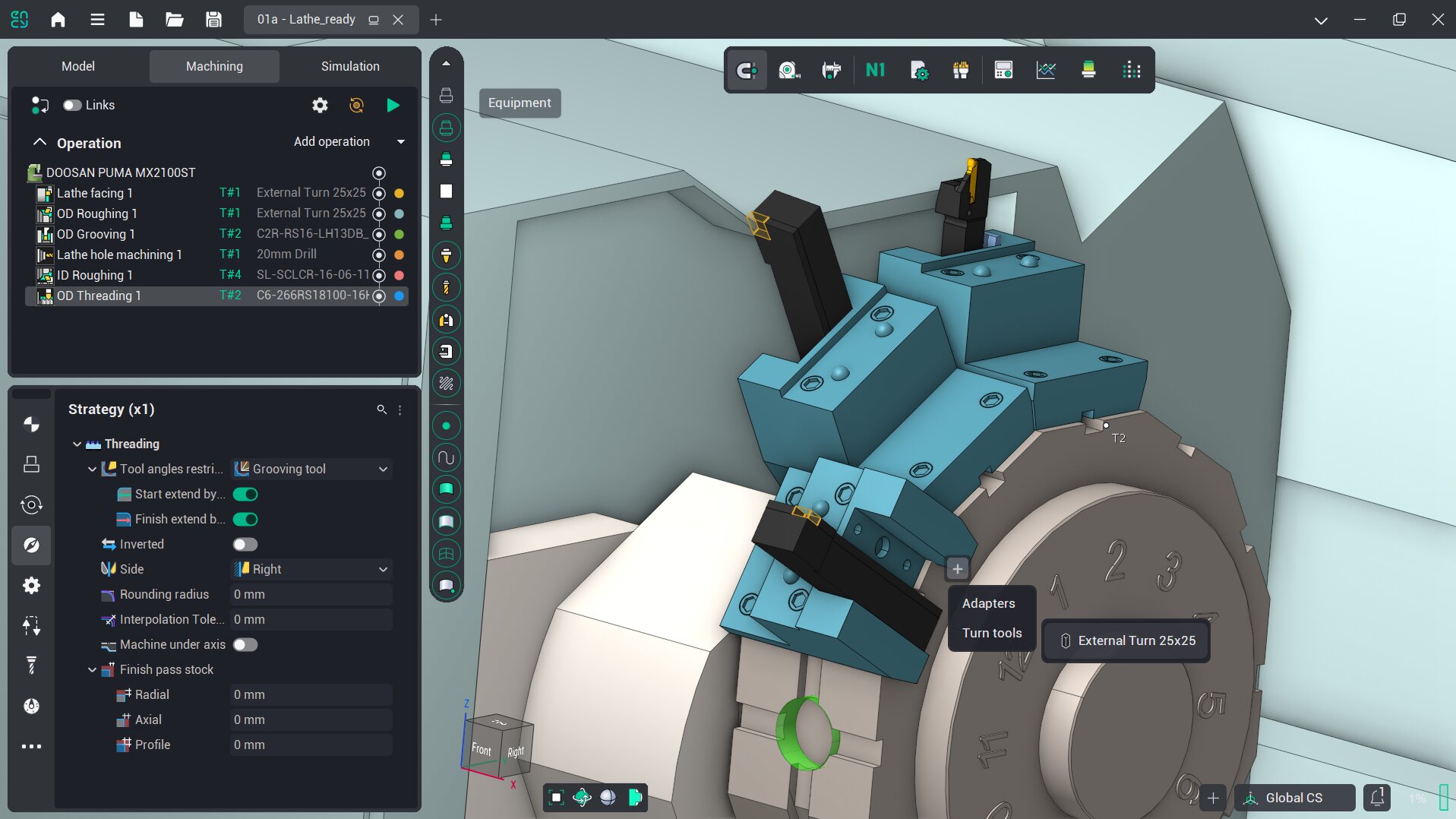Select Turn tools in popup menu
This screenshot has width=1456, height=819.
(992, 633)
